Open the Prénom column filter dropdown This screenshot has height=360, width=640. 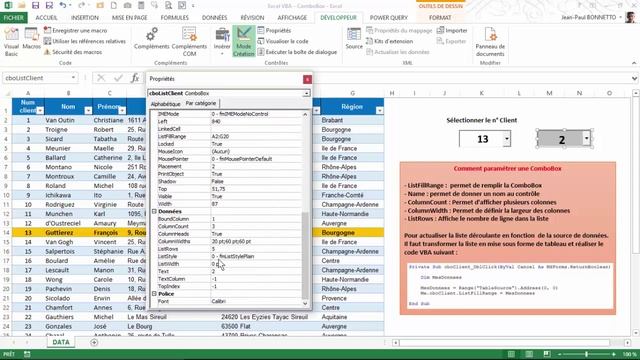(x=122, y=111)
